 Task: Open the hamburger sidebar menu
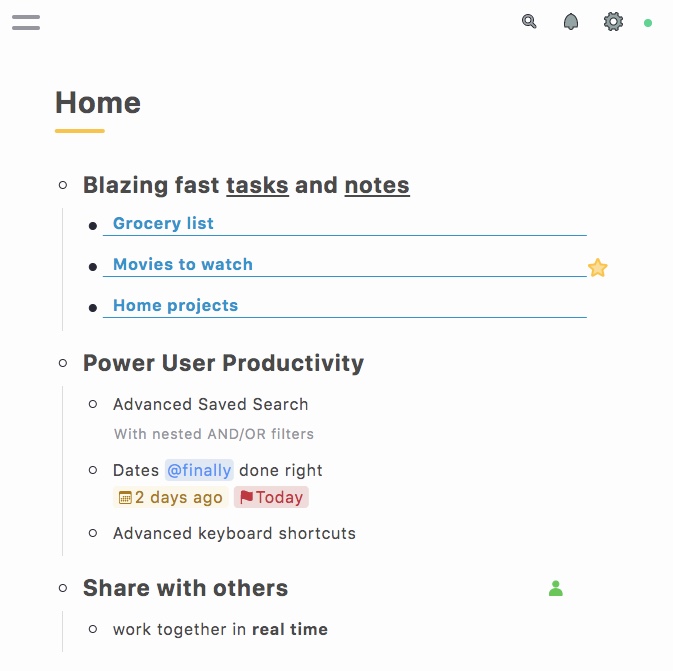point(26,22)
